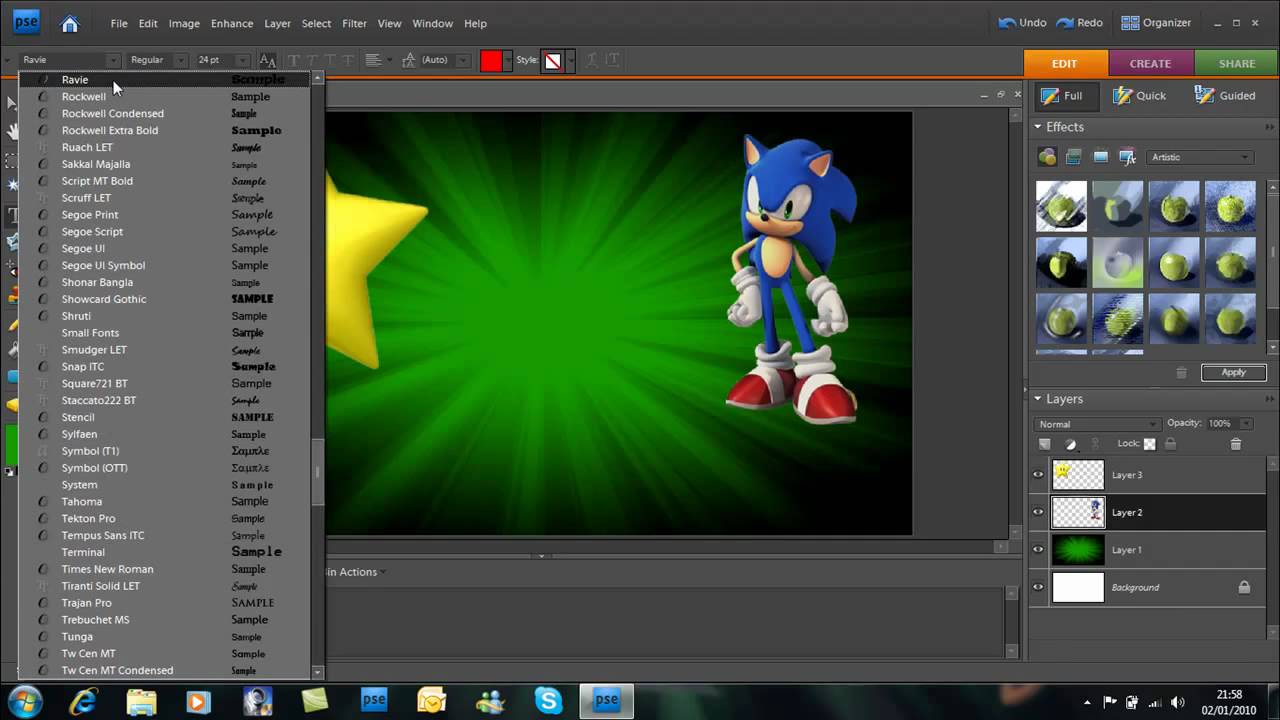Image resolution: width=1280 pixels, height=720 pixels.
Task: Create an adjustment layer
Action: point(1070,444)
